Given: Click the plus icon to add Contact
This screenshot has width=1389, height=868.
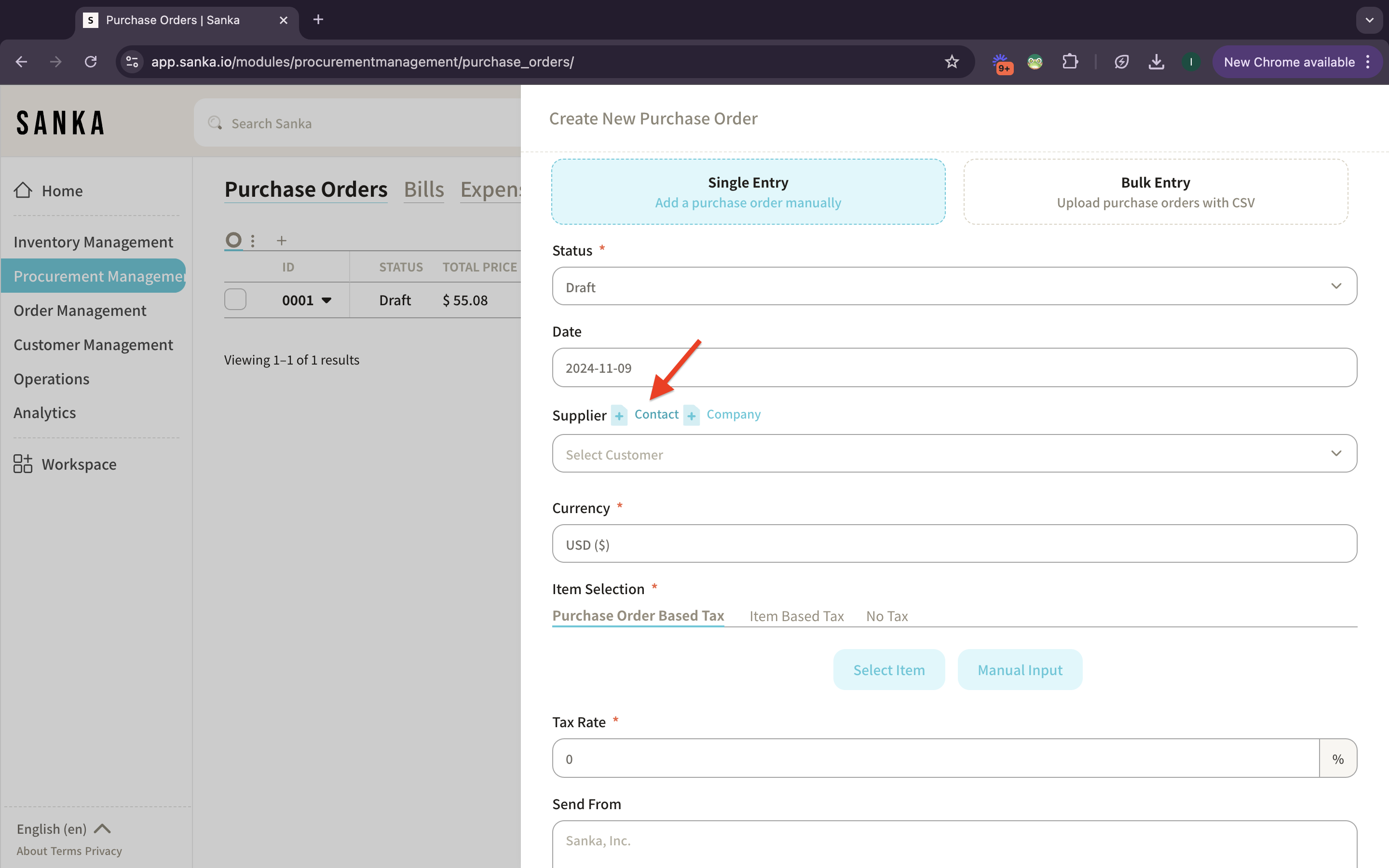Looking at the screenshot, I should pyautogui.click(x=619, y=415).
